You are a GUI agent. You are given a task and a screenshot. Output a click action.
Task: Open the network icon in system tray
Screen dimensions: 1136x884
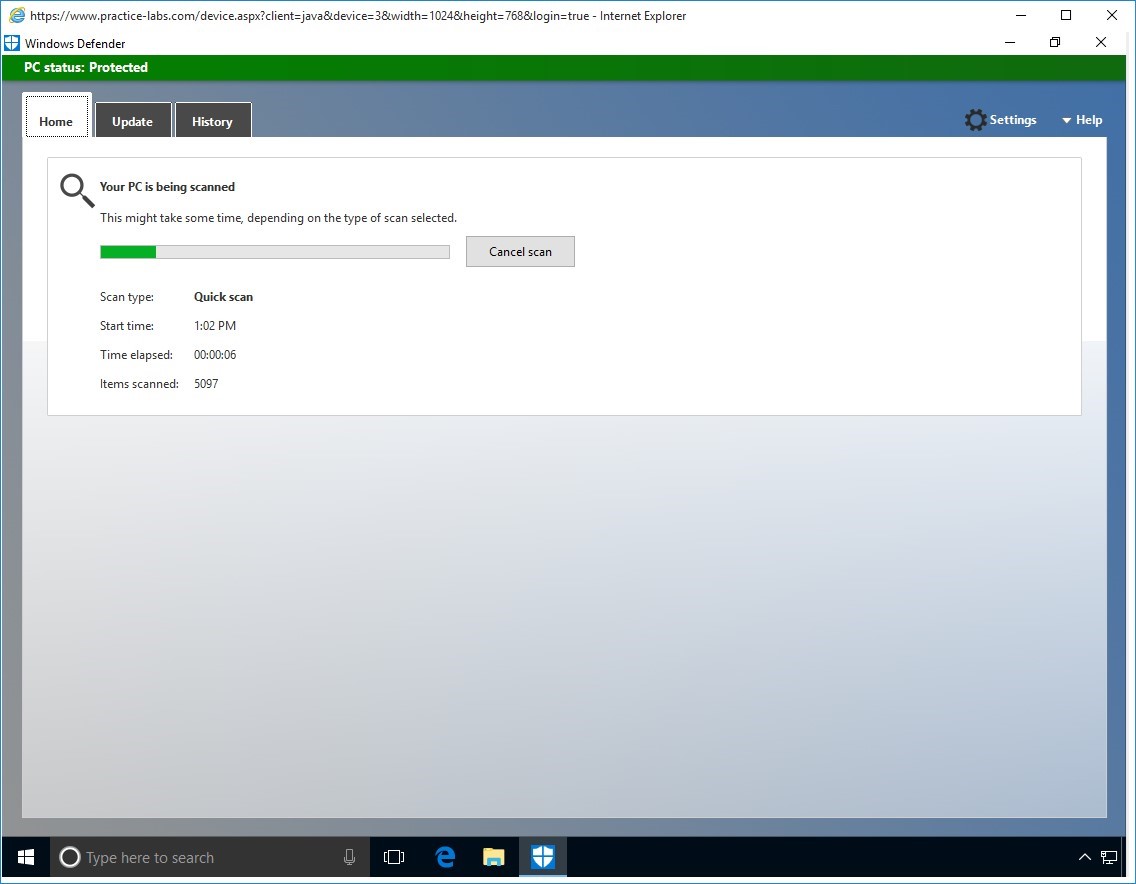pos(1109,857)
